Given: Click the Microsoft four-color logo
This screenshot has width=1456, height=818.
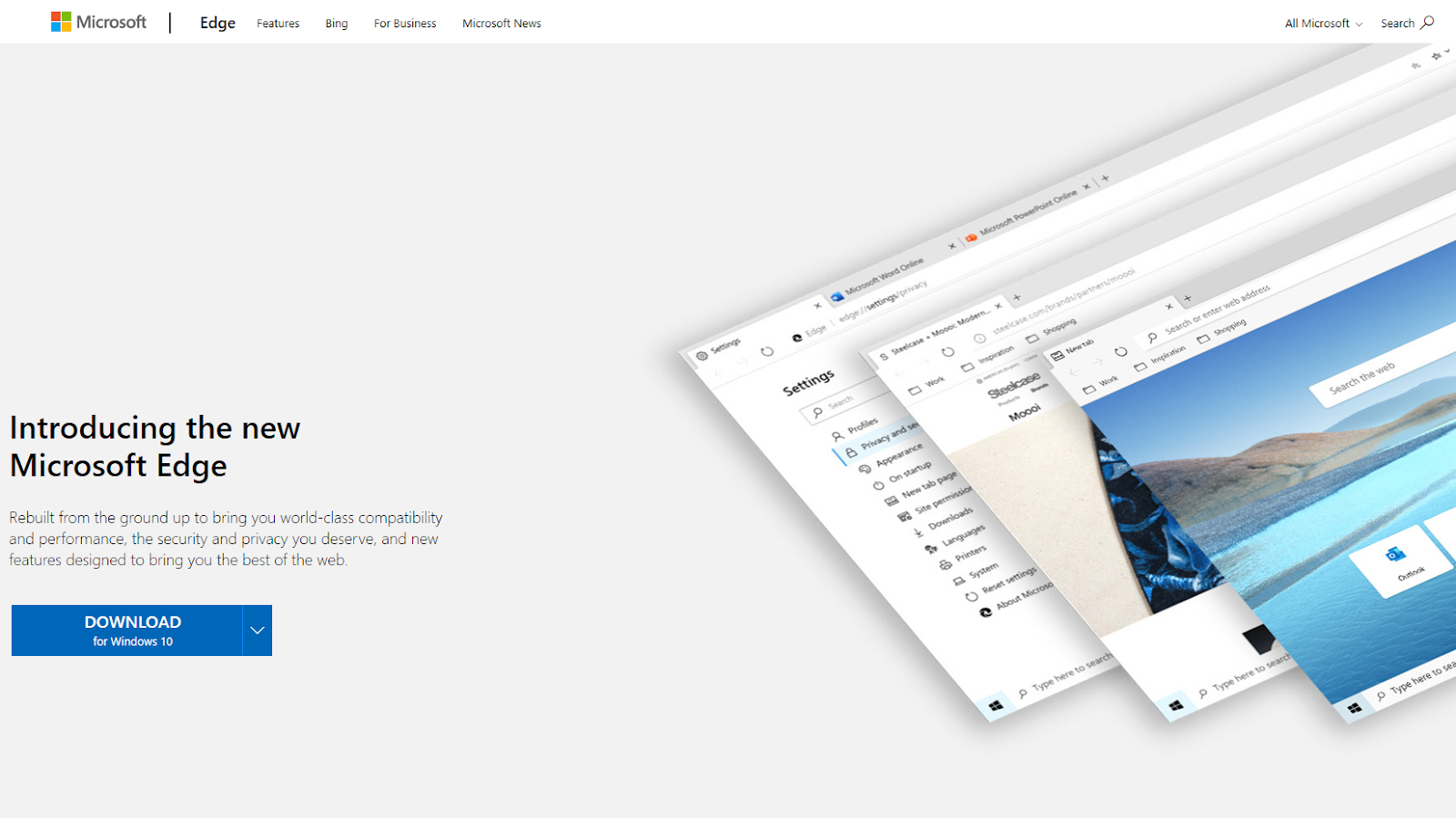Looking at the screenshot, I should pyautogui.click(x=61, y=22).
